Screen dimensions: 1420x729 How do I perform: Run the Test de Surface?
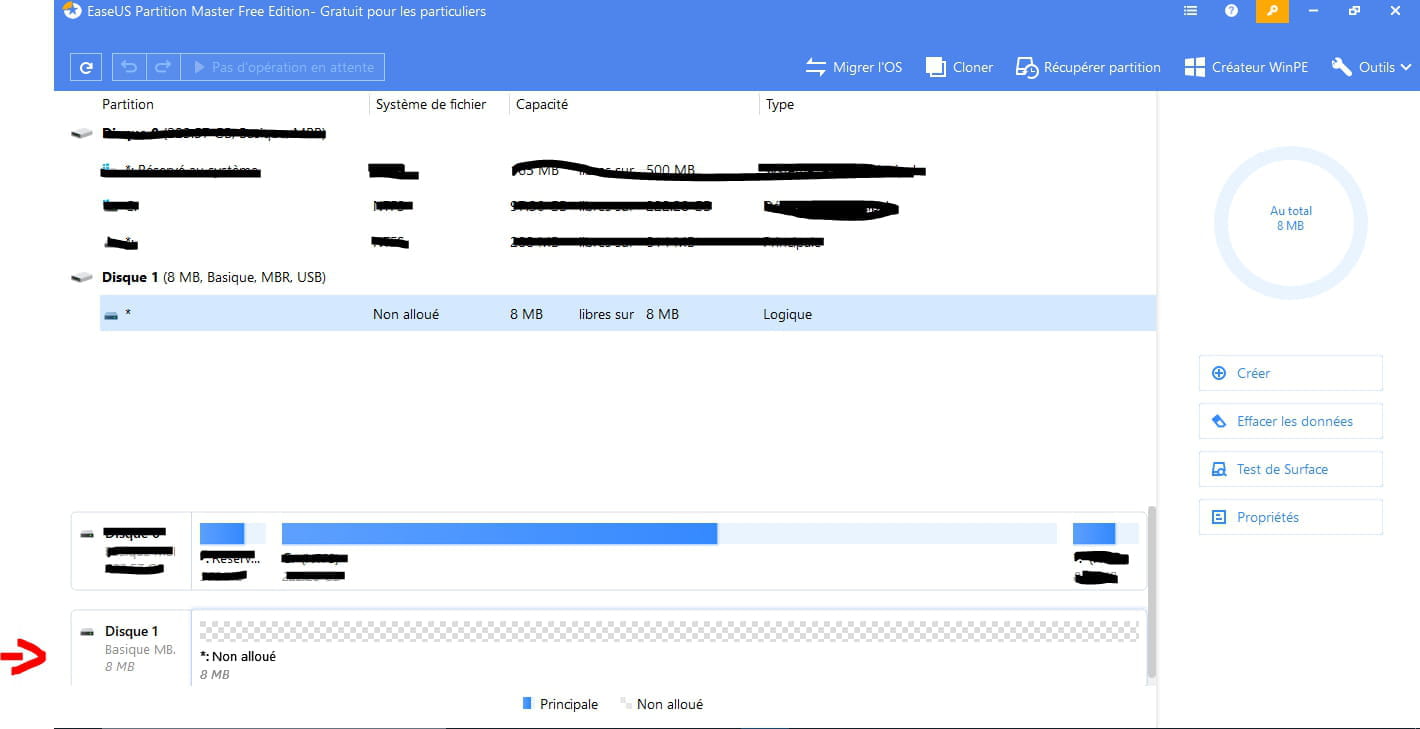pos(1290,469)
